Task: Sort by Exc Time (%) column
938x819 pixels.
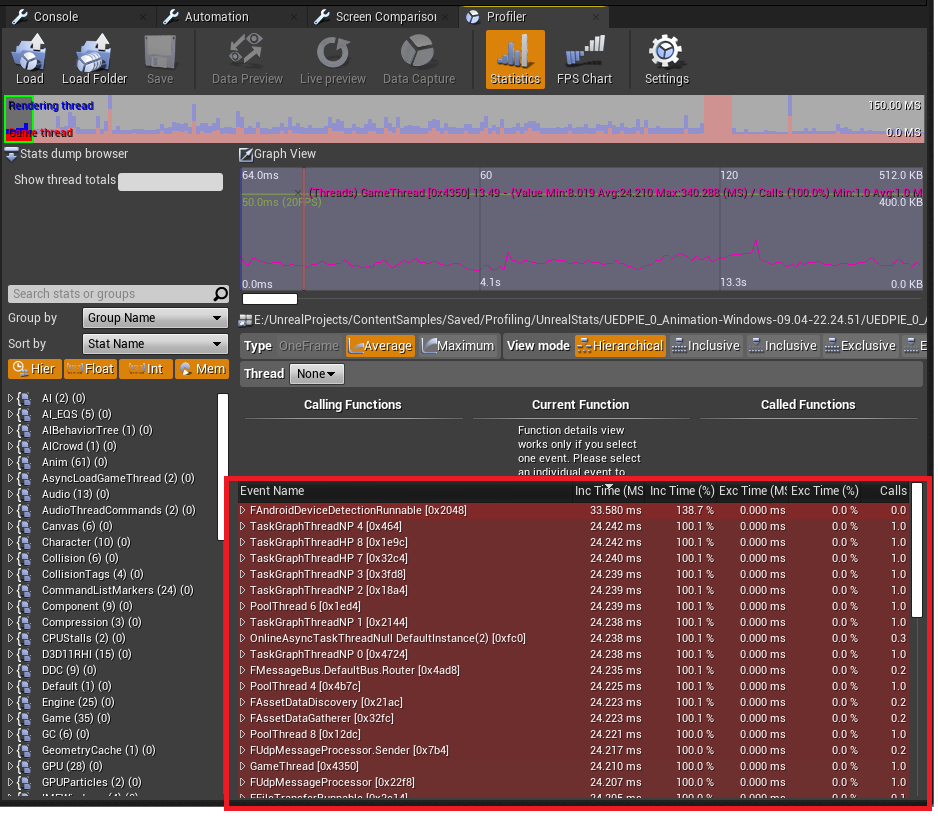Action: [x=824, y=491]
